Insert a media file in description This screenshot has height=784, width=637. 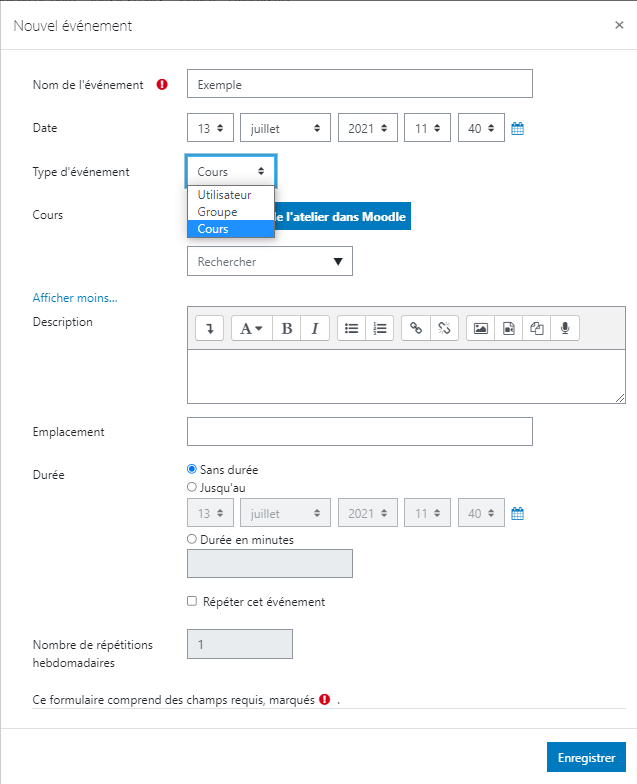click(508, 328)
